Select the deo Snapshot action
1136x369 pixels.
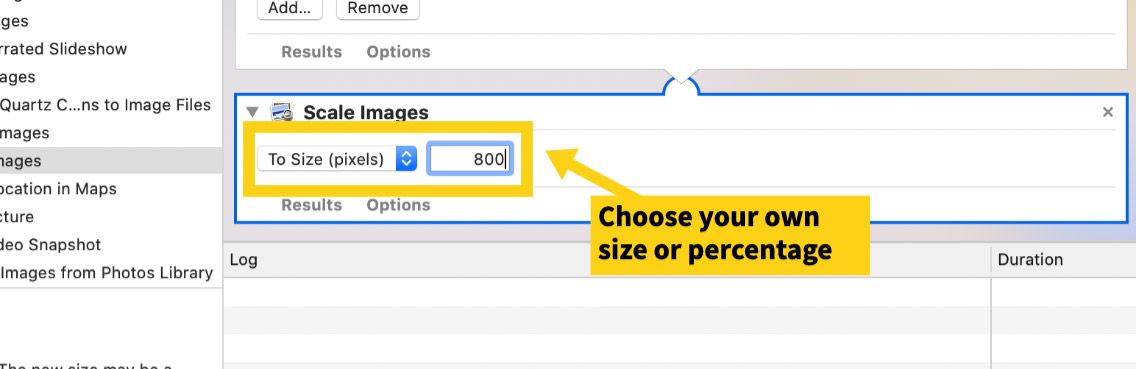51,245
